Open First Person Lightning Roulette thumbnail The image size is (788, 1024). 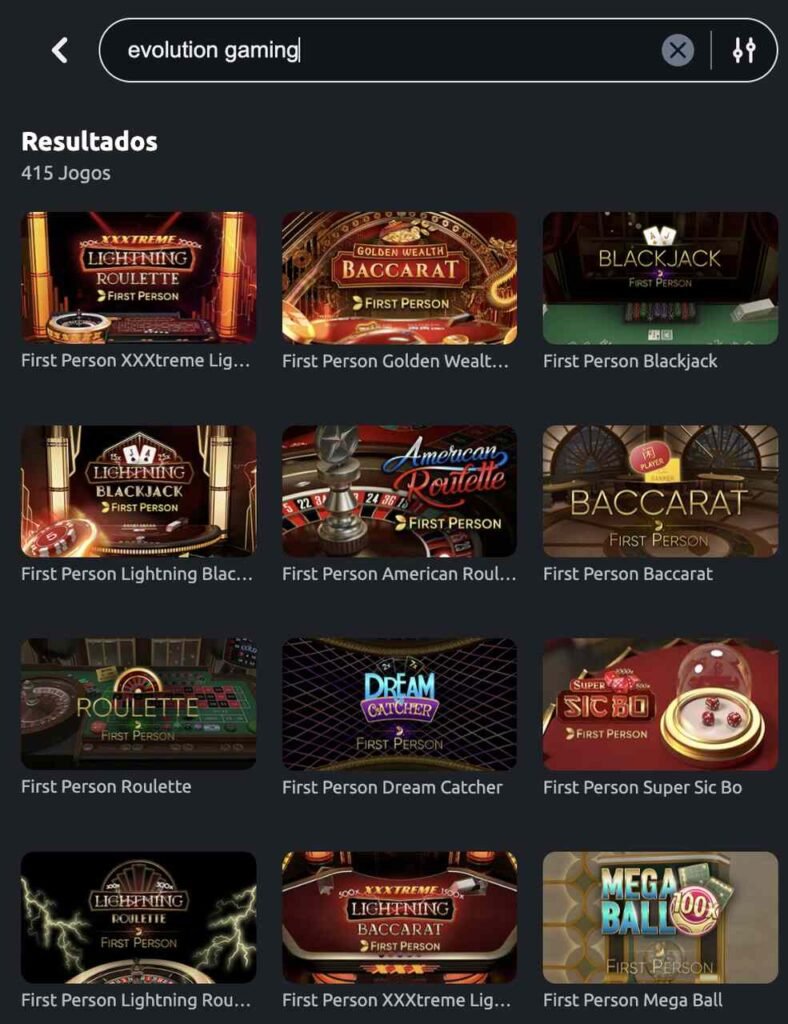138,917
